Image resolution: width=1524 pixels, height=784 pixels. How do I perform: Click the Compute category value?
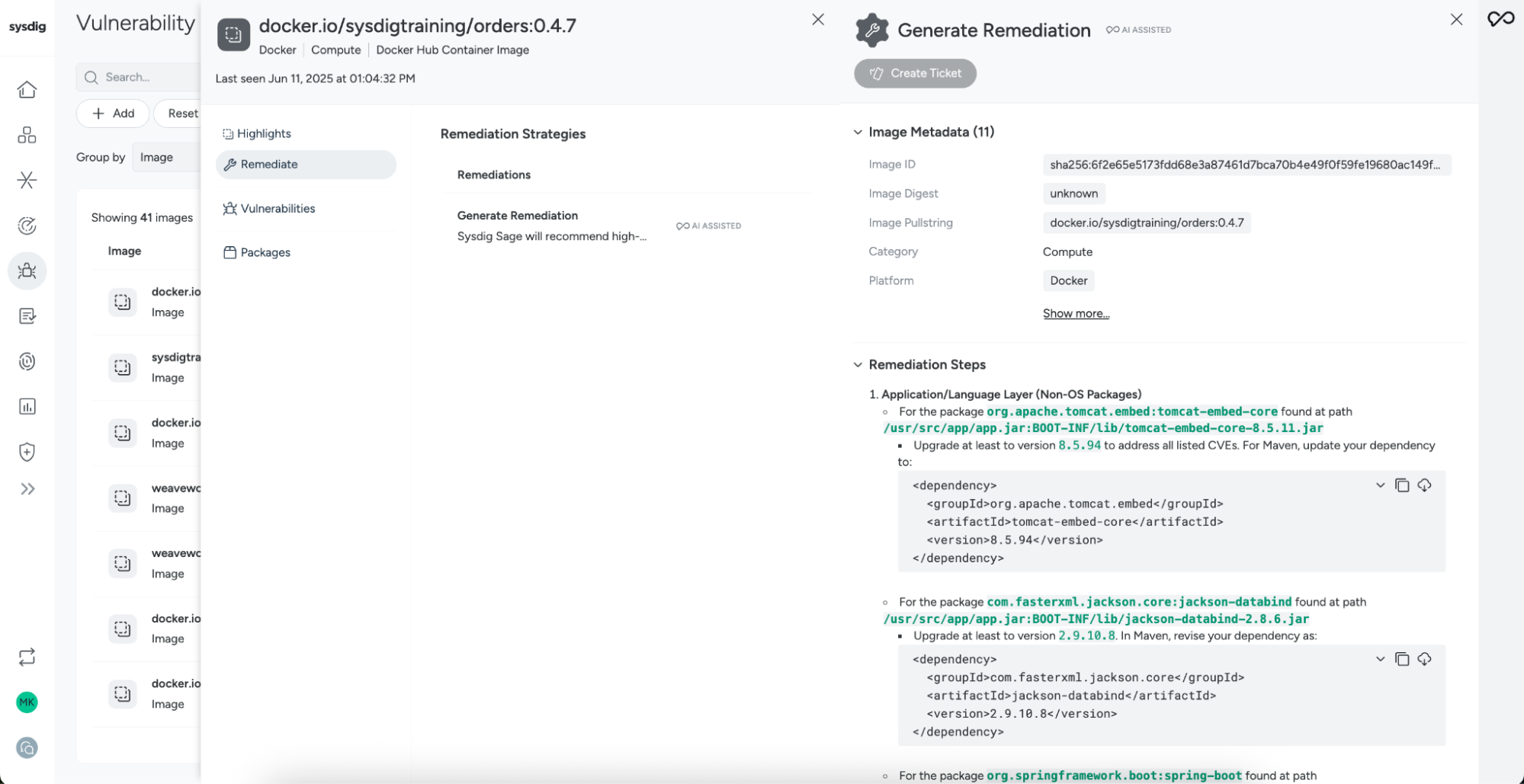pyautogui.click(x=1067, y=251)
